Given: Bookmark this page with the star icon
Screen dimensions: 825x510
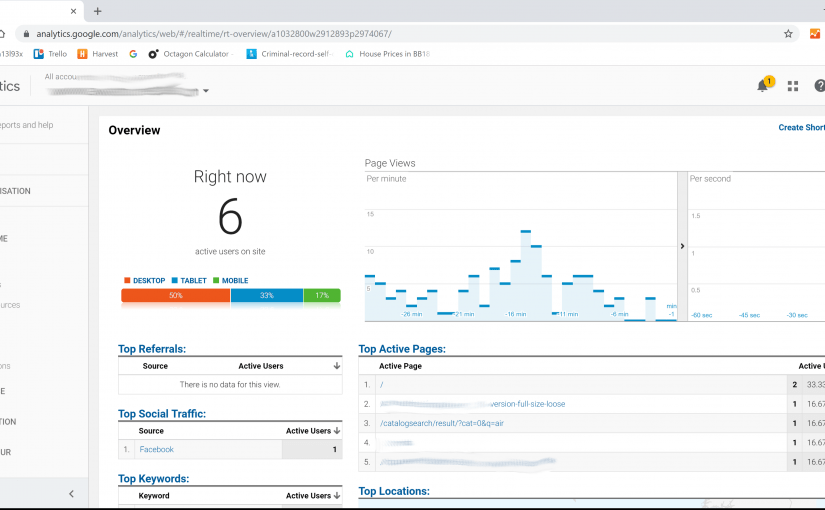Looking at the screenshot, I should point(788,33).
